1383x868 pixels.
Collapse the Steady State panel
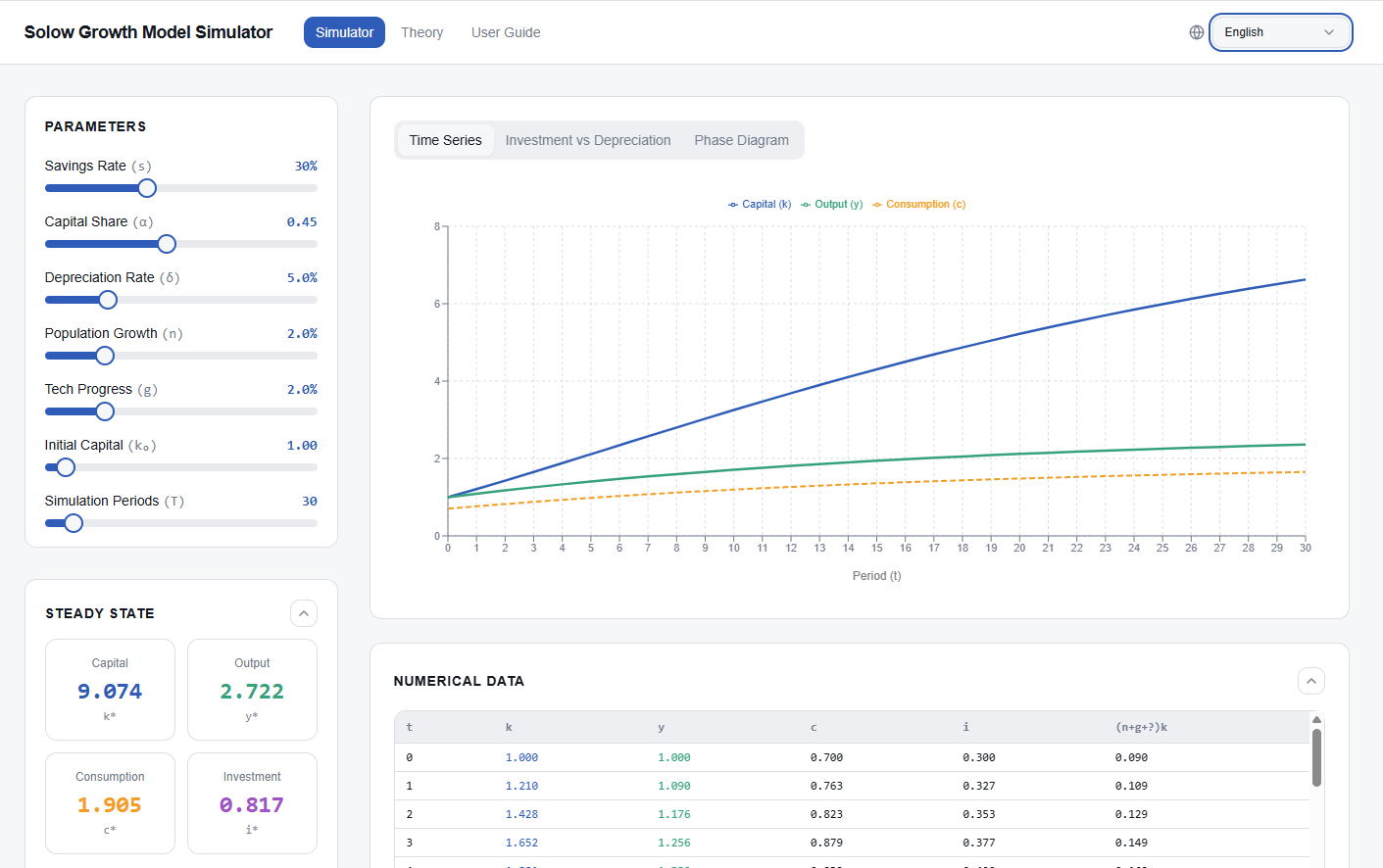304,613
